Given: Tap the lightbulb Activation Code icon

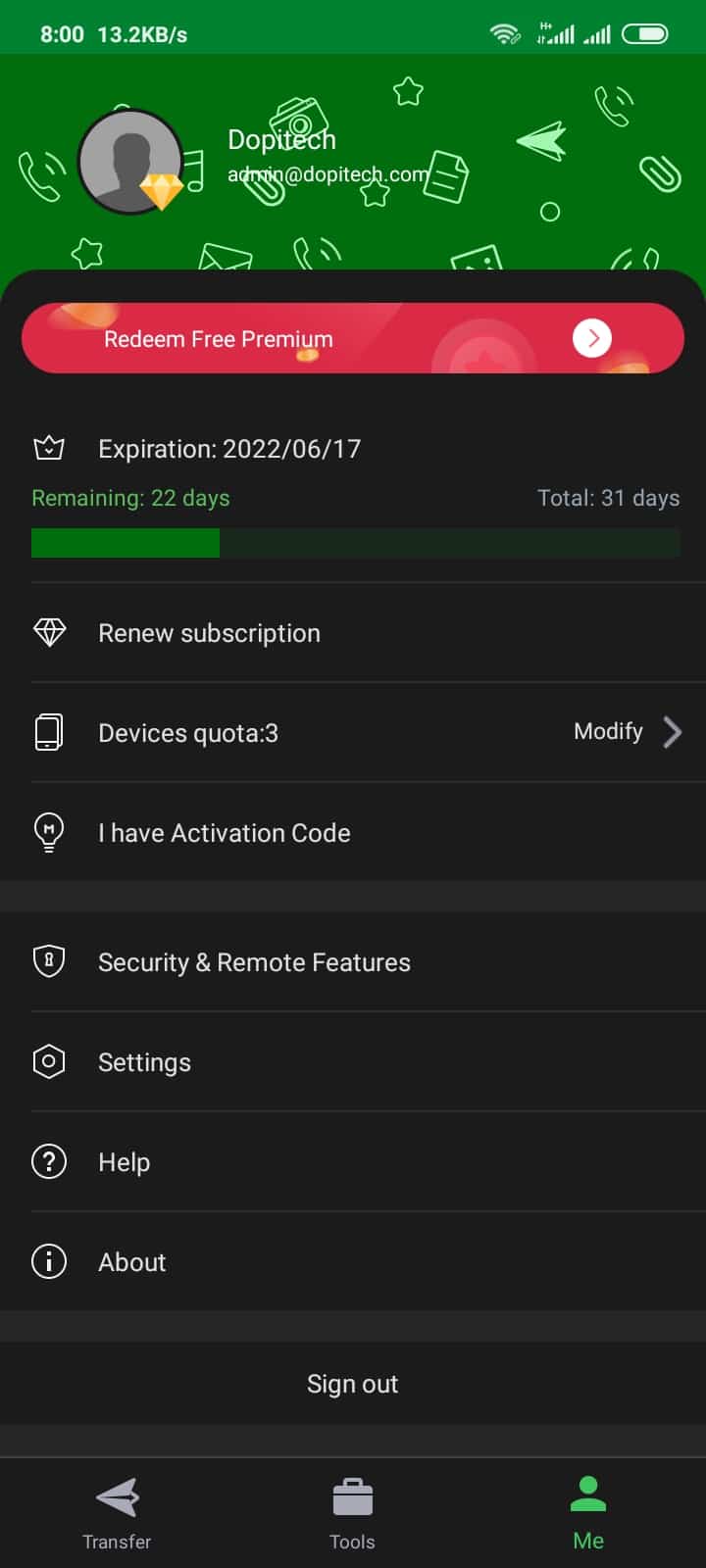Looking at the screenshot, I should 49,833.
